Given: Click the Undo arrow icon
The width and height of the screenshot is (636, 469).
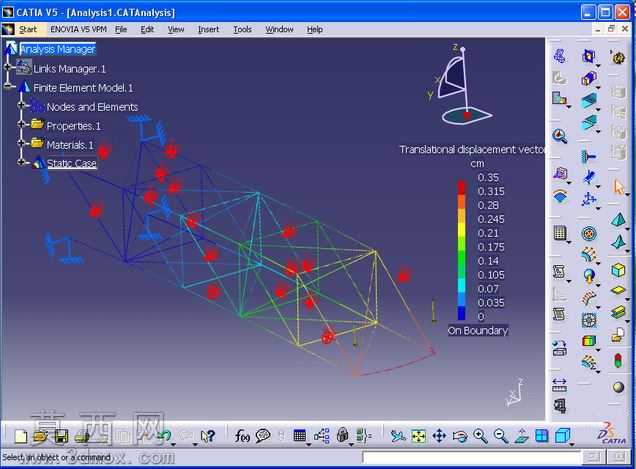Looking at the screenshot, I should tap(164, 436).
